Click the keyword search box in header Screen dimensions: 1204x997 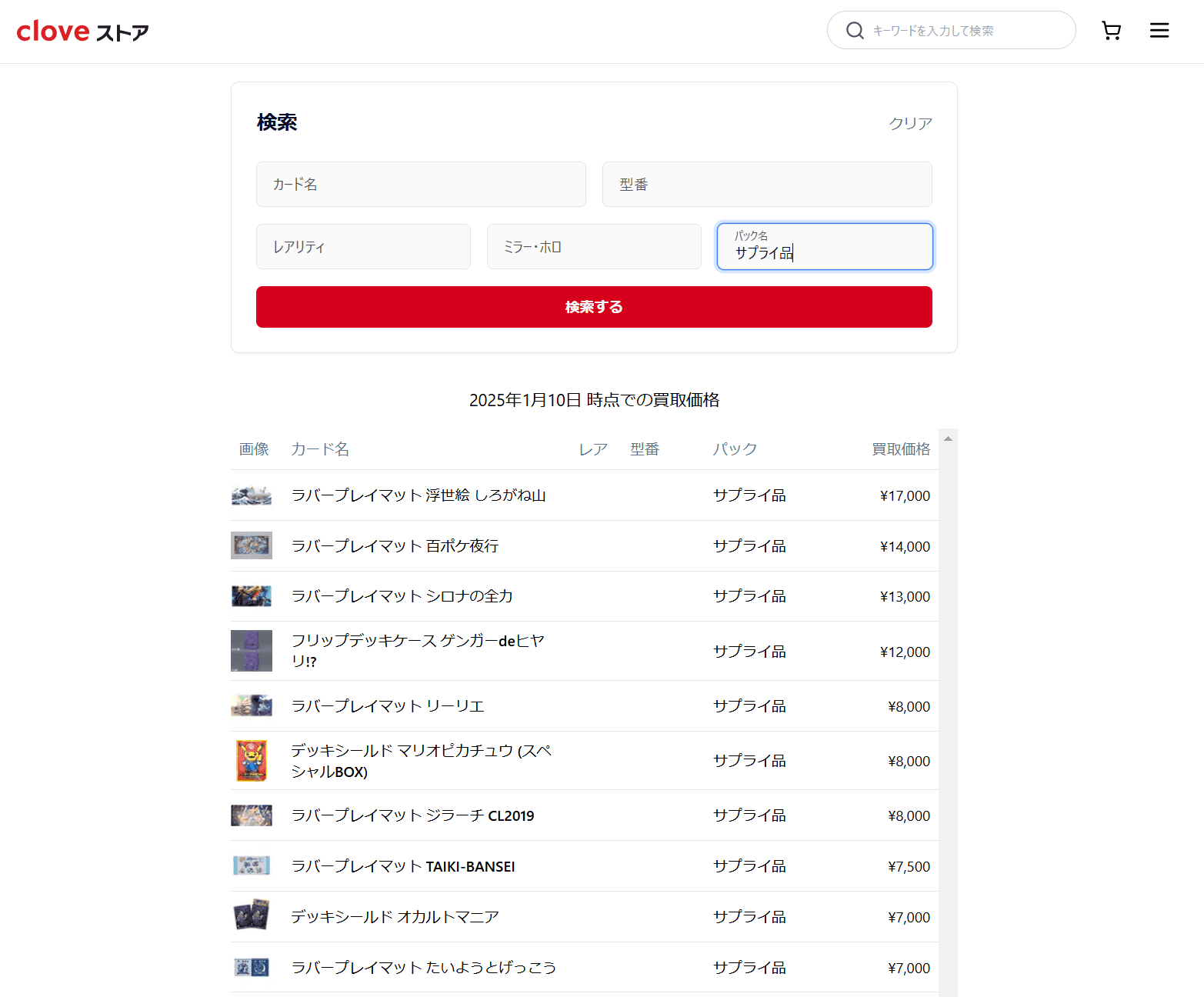point(962,31)
